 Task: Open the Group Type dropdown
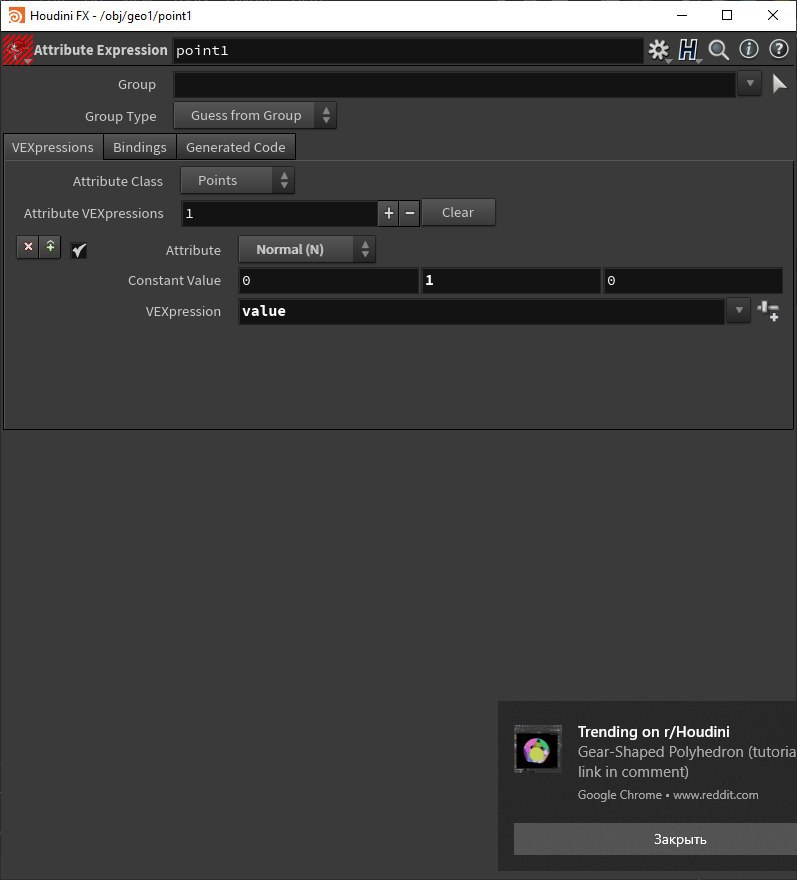pos(255,116)
